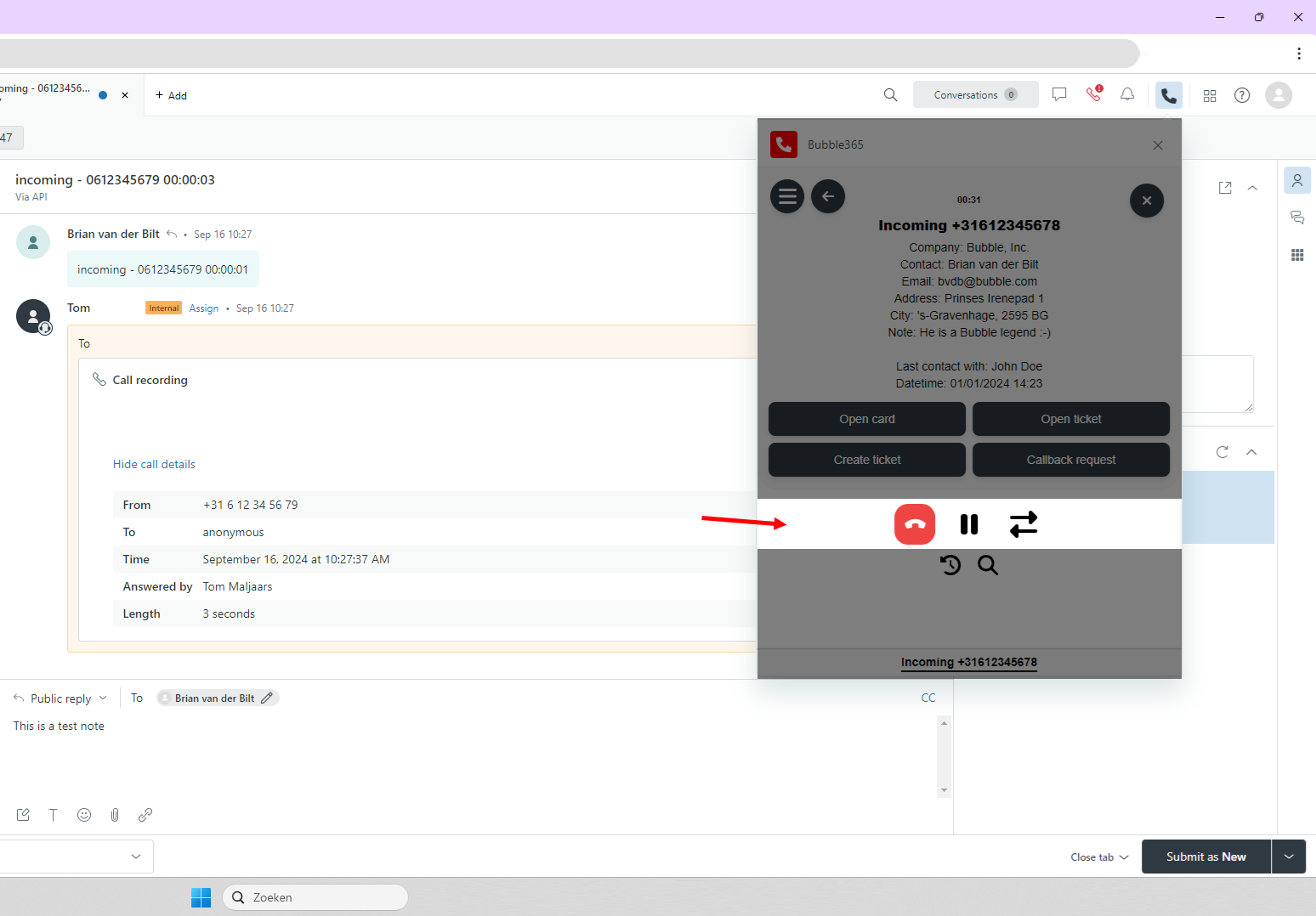Click the Windows taskbar search field

(x=315, y=897)
